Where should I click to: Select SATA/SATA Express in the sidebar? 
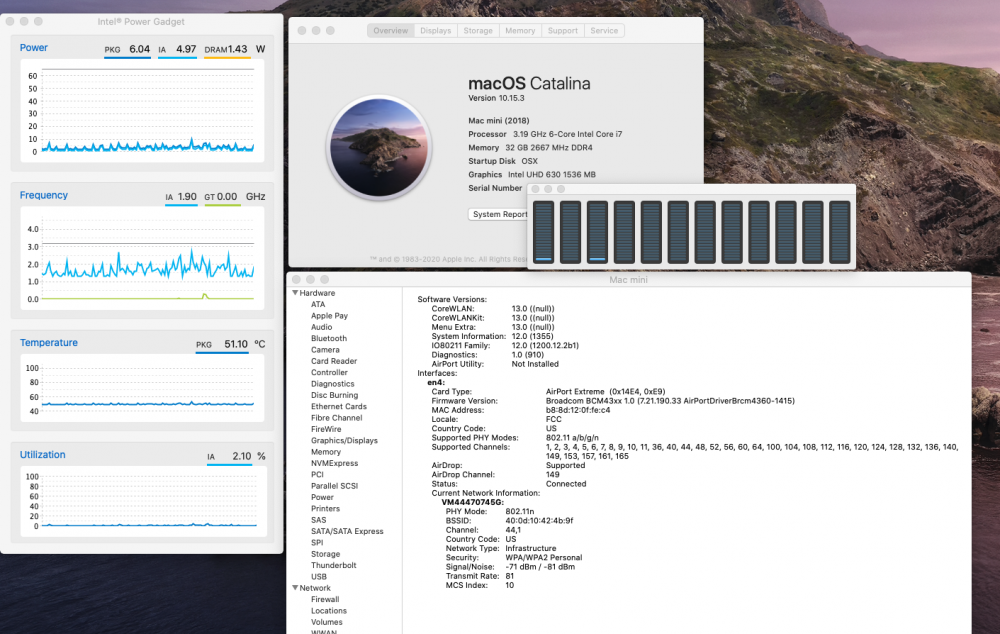coord(347,531)
